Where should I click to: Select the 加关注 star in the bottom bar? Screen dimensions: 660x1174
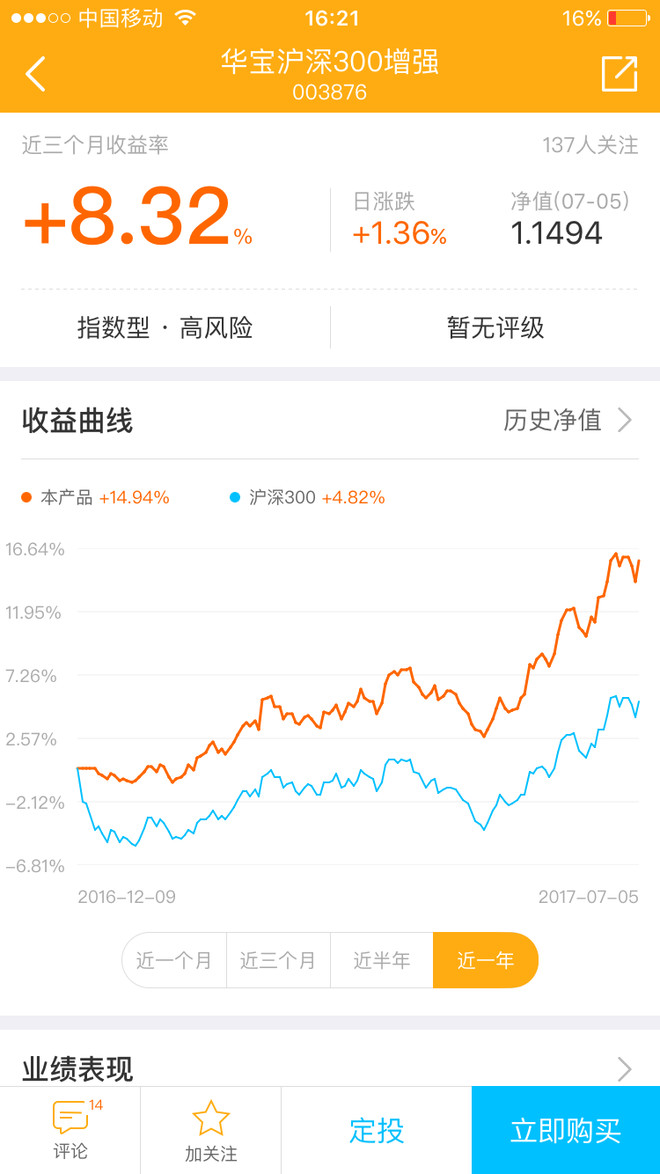[210, 1126]
